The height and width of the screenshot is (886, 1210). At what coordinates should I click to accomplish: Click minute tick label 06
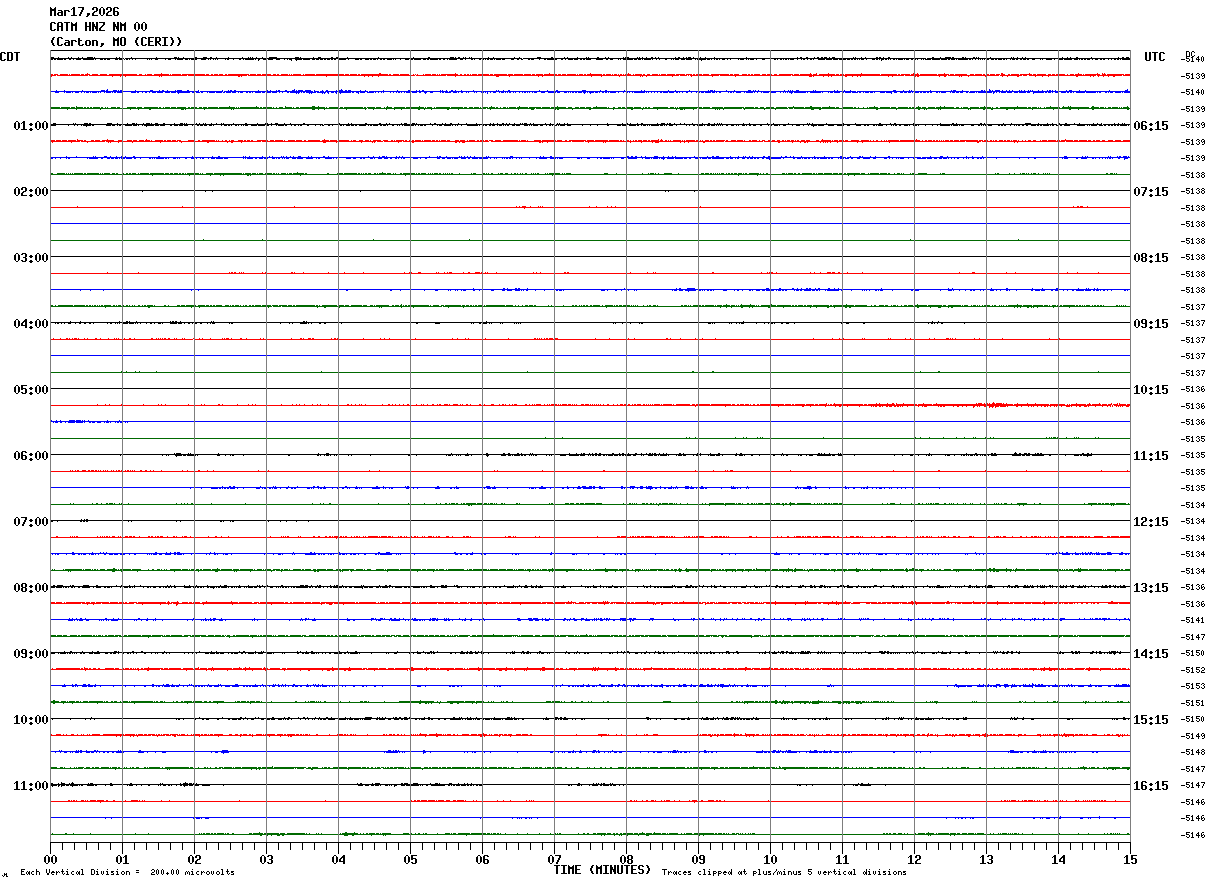coord(482,859)
